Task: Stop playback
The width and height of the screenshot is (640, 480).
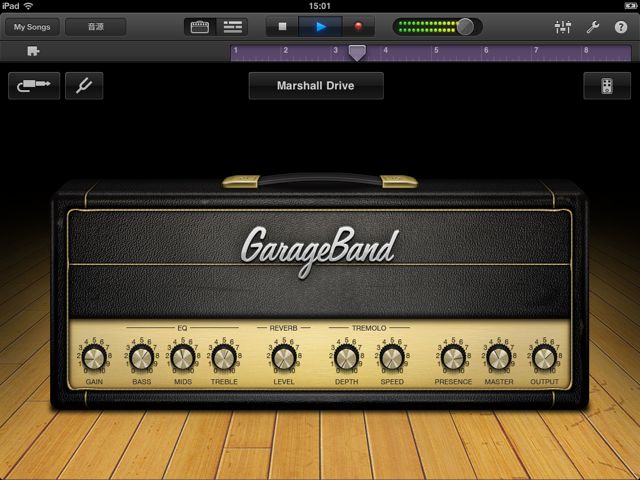Action: pos(282,27)
